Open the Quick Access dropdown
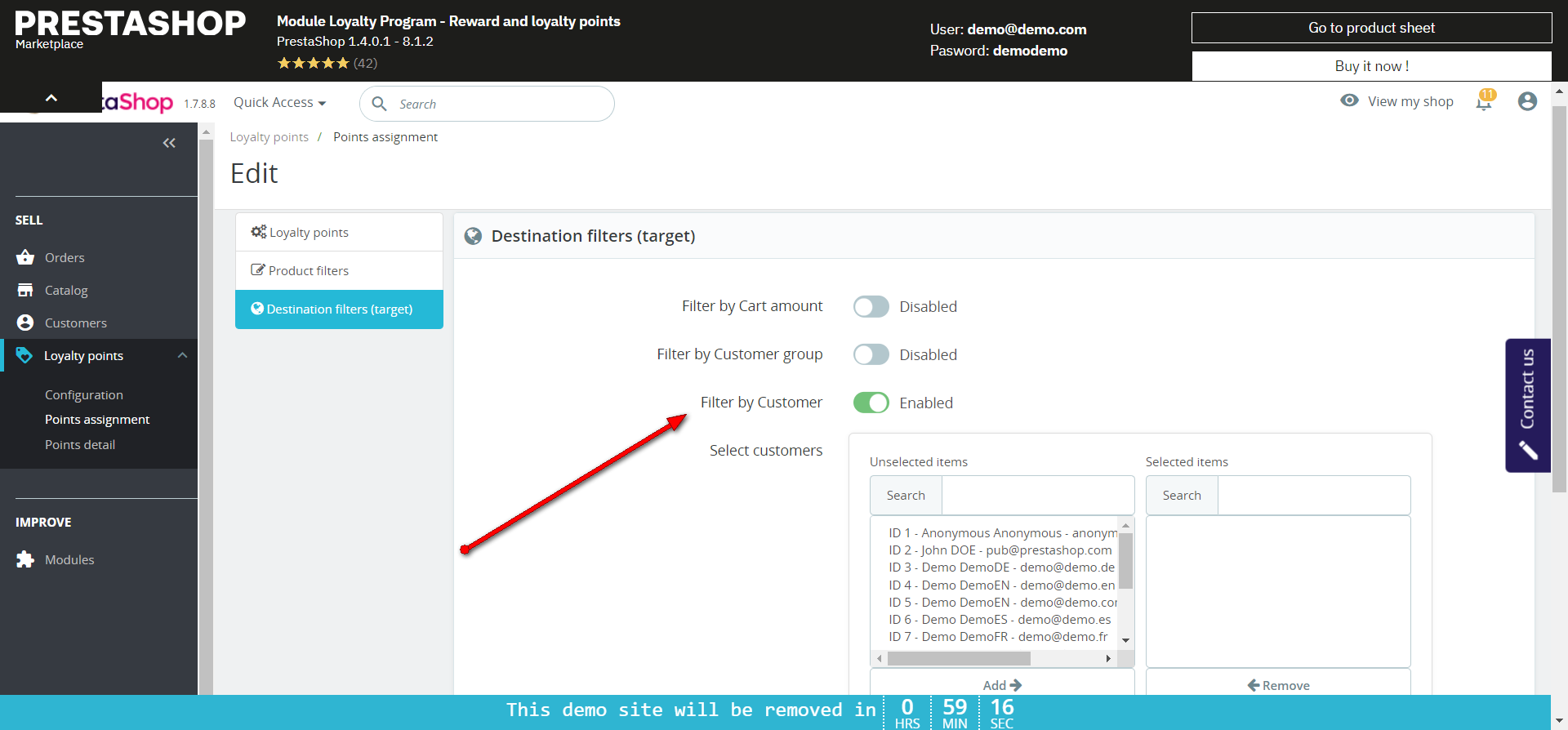Viewport: 1568px width, 730px height. (x=280, y=102)
